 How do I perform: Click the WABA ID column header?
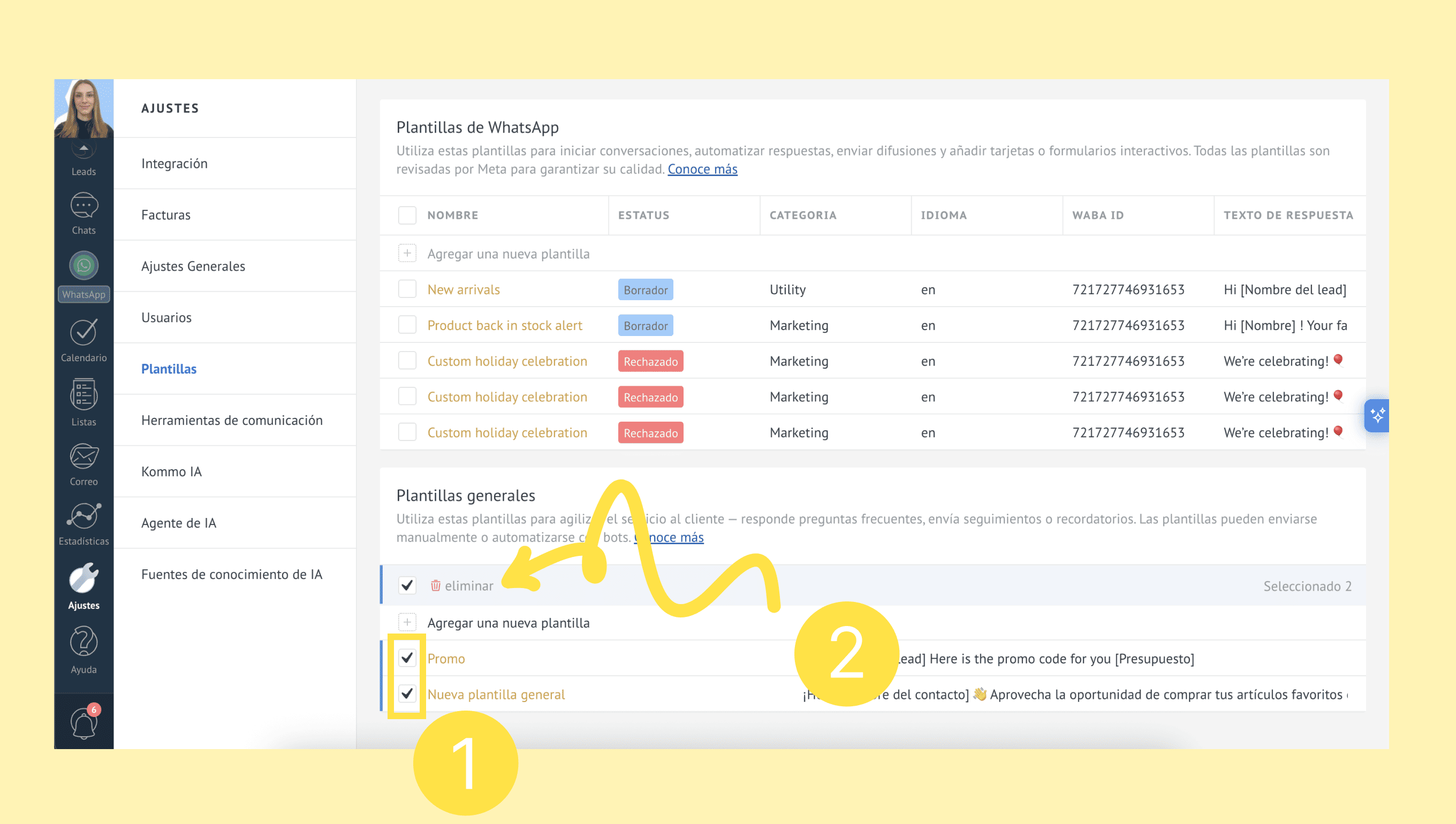(1098, 215)
